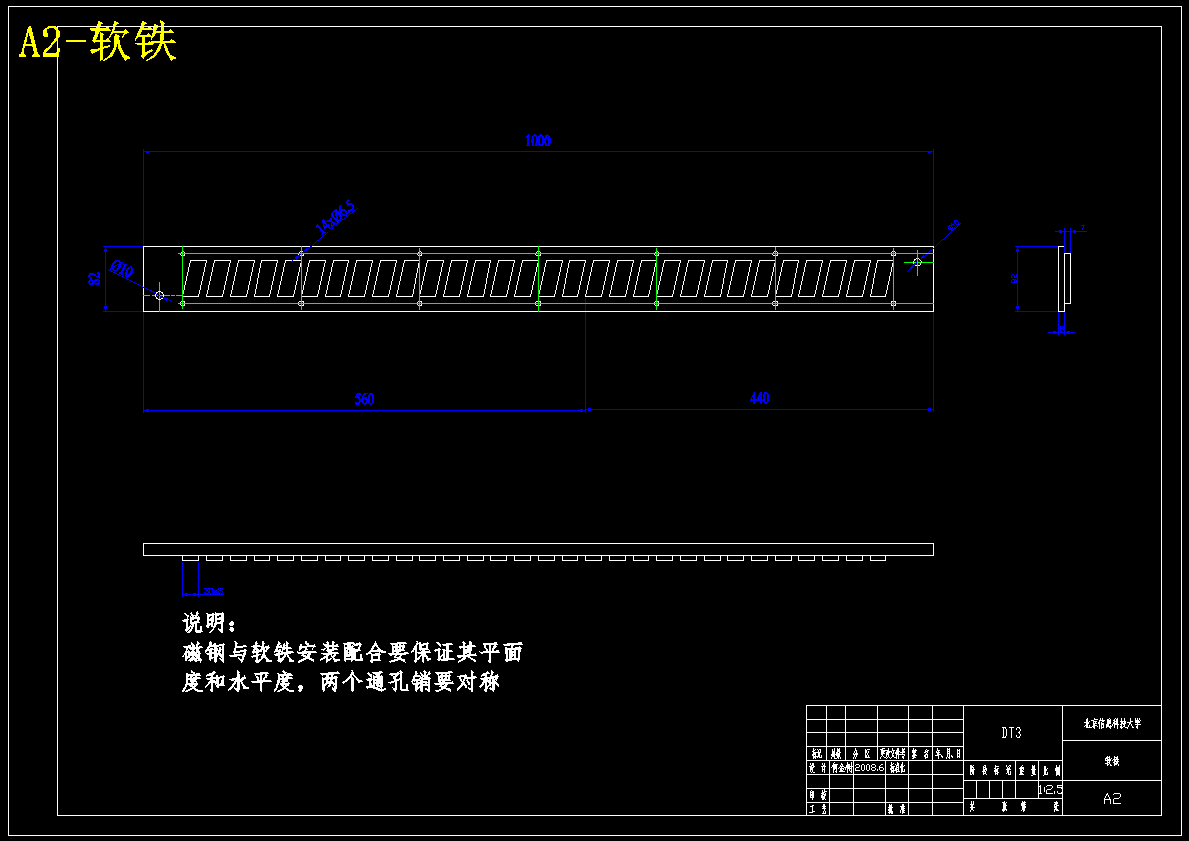Click the note line "度和水平度，两个通孔销要对称"
This screenshot has width=1189, height=841.
341,683
